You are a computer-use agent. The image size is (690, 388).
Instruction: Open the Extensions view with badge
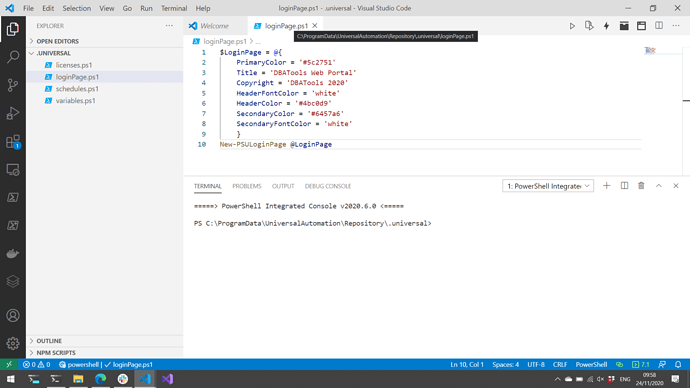click(13, 142)
